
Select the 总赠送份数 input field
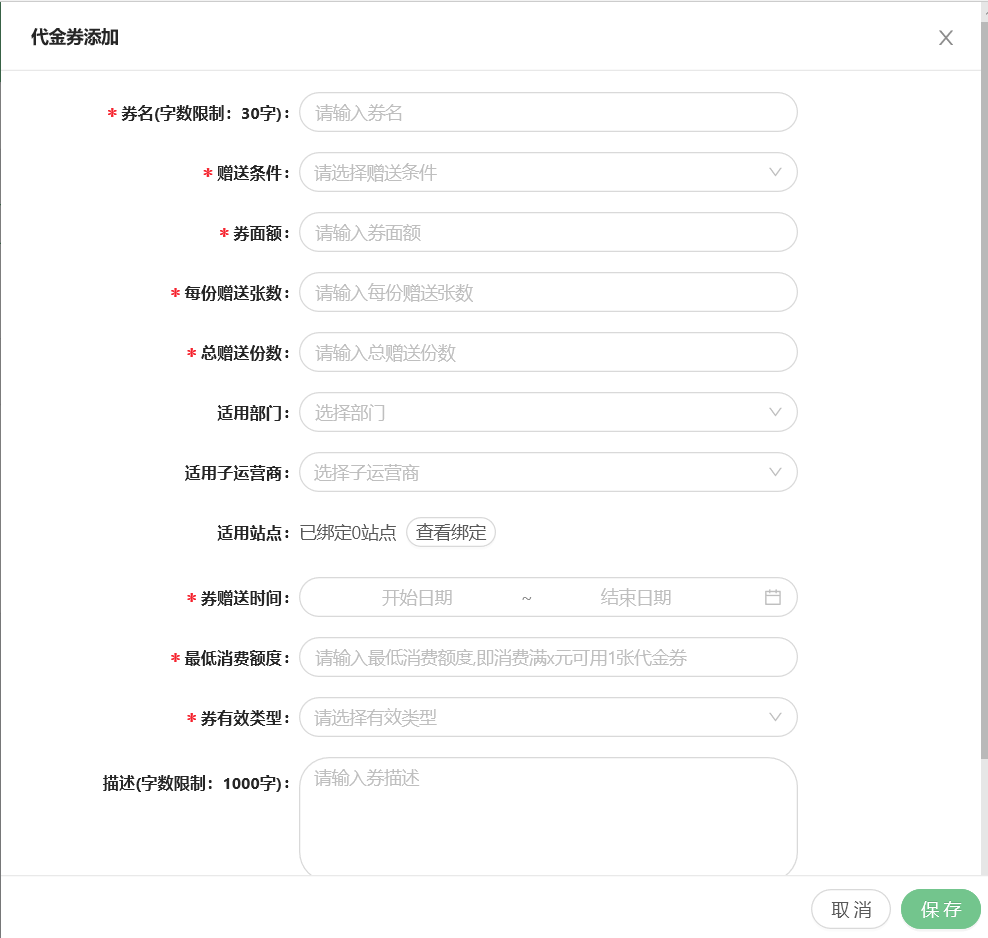[547, 352]
